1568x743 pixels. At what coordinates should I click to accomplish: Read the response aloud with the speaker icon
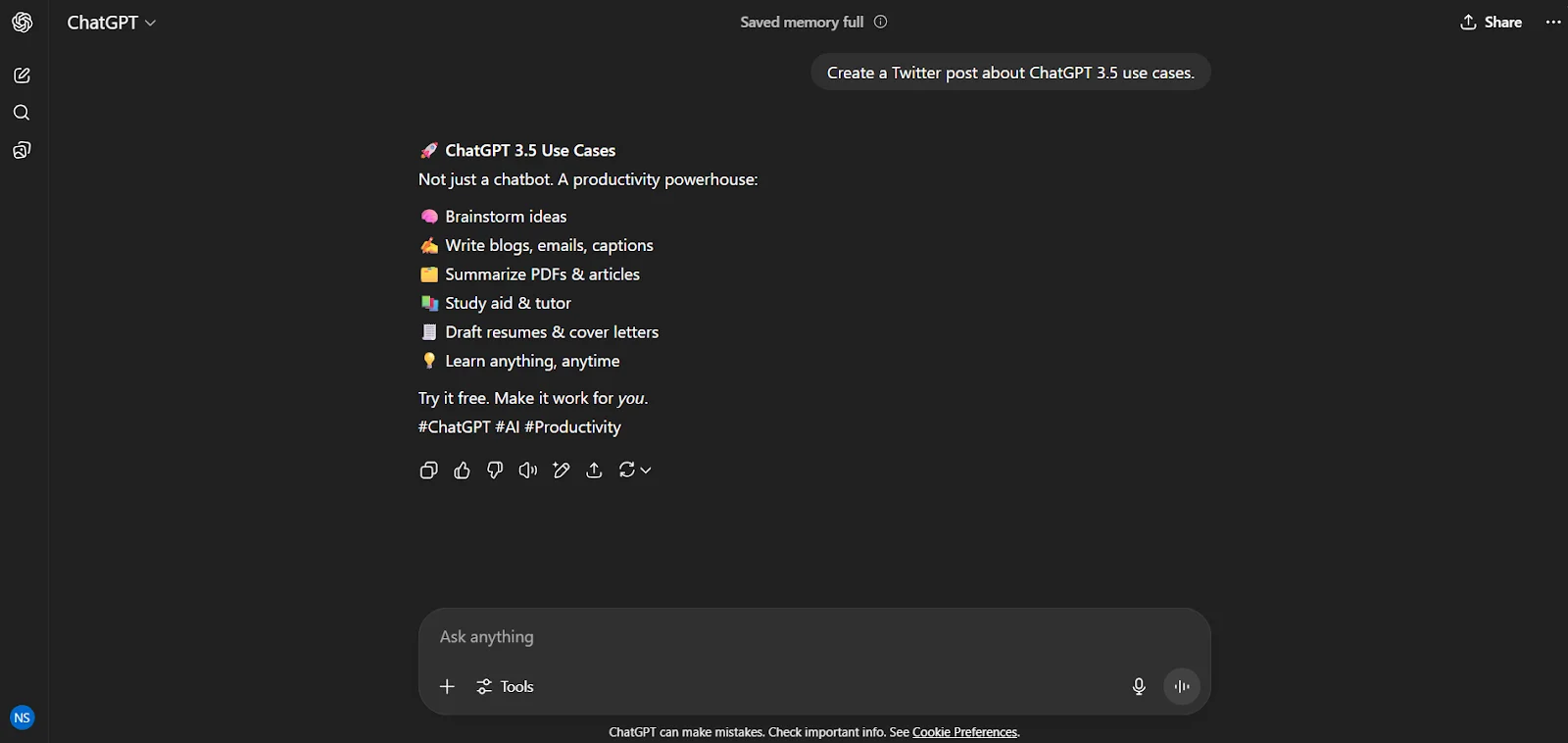528,471
